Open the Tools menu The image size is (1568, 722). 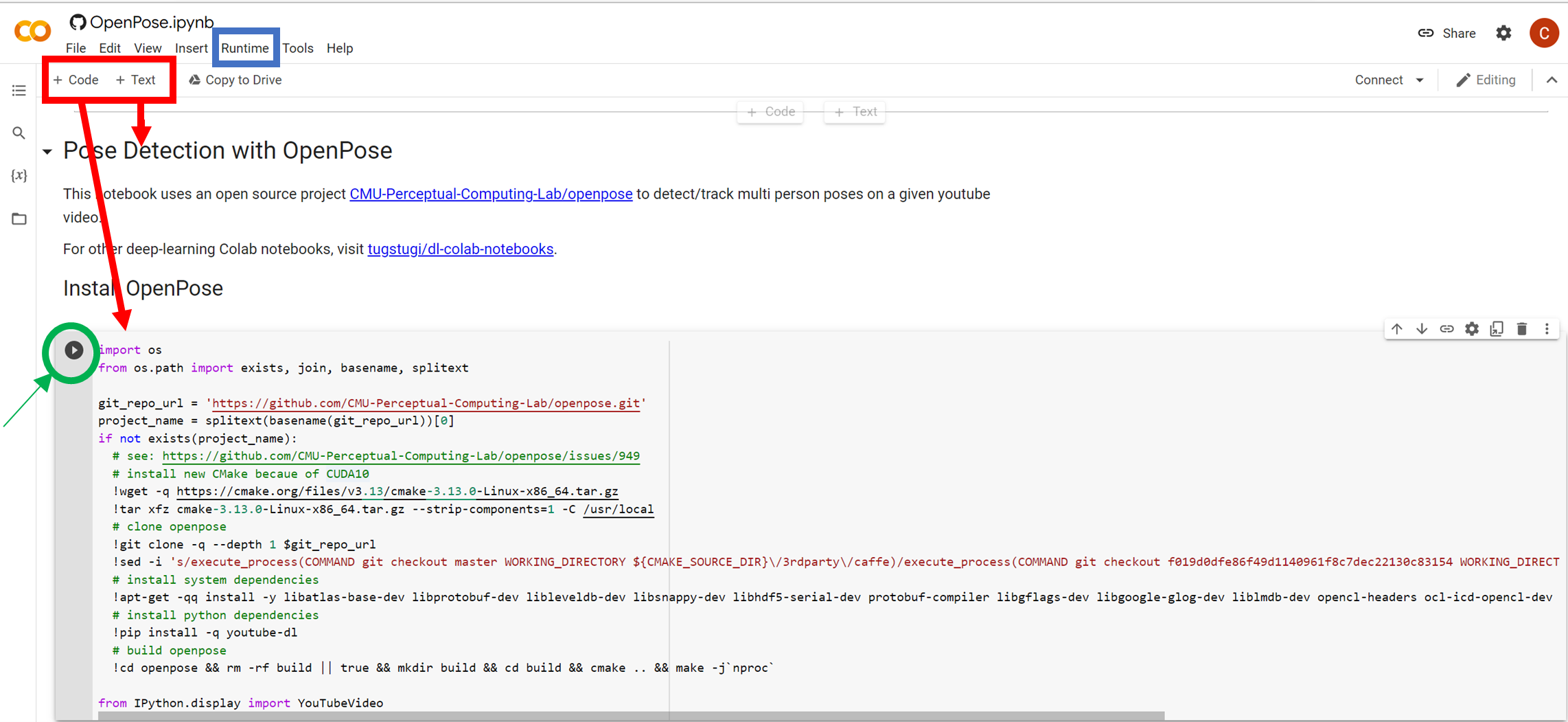[x=298, y=48]
